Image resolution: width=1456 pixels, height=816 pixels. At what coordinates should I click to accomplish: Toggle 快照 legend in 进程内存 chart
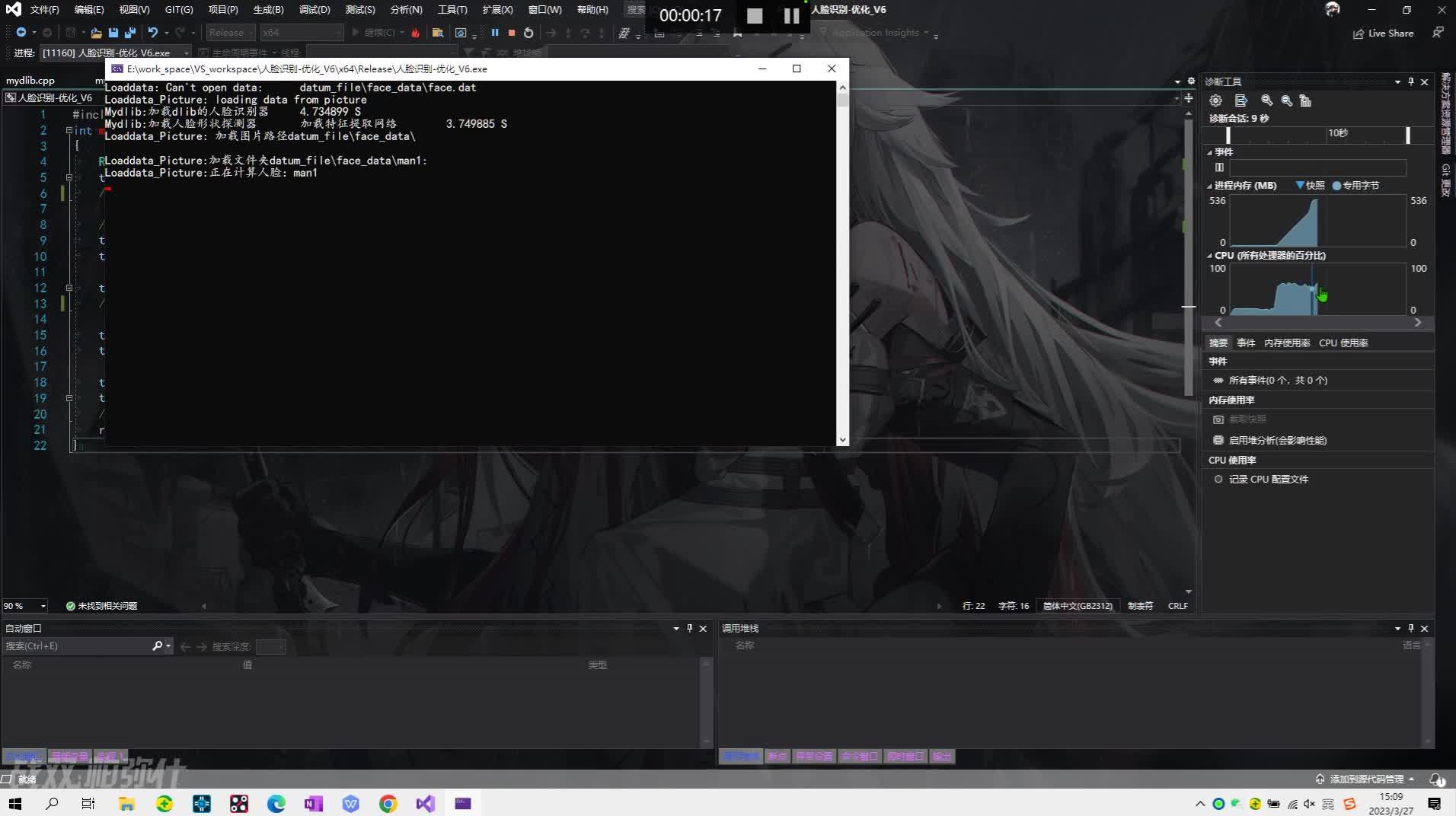[x=1312, y=185]
